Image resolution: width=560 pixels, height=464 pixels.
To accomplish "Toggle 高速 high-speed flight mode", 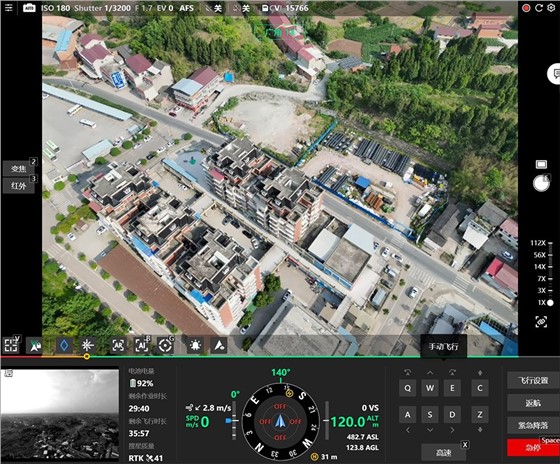I will click(444, 453).
